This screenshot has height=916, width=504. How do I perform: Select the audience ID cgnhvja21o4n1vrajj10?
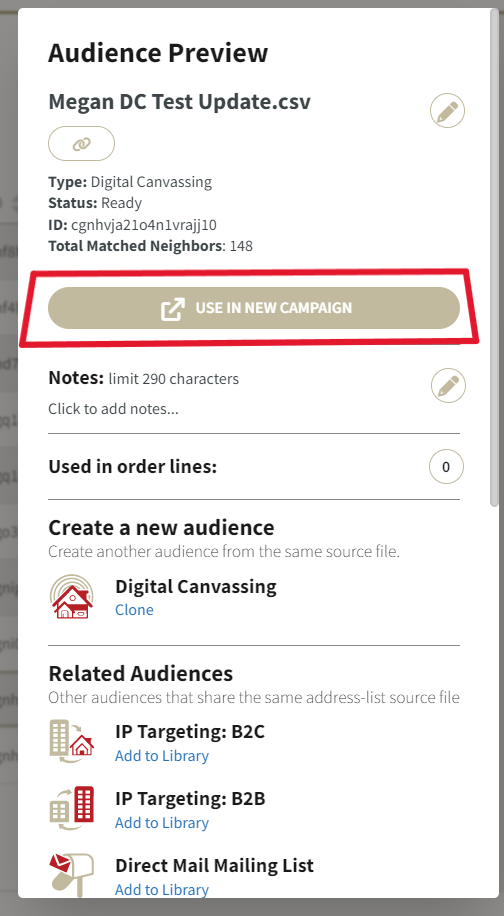click(x=144, y=225)
